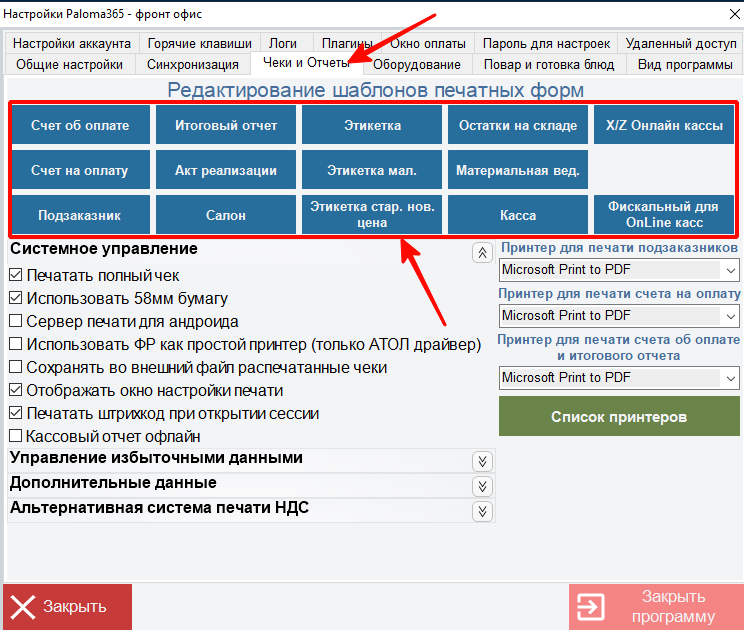This screenshot has width=744, height=630.
Task: Switch to the Удаленный доступ tab
Action: click(680, 43)
